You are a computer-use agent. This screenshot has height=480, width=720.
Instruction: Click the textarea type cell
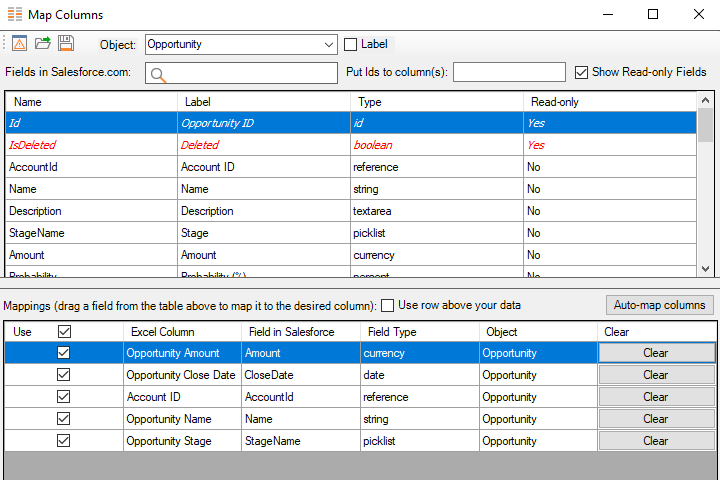pyautogui.click(x=437, y=211)
